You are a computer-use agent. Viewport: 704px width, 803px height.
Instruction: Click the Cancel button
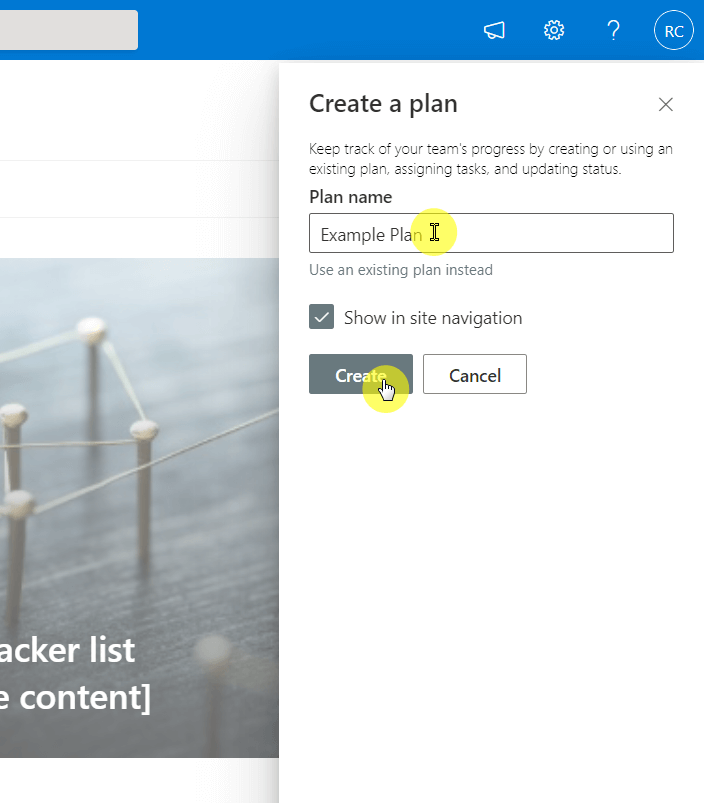point(475,374)
